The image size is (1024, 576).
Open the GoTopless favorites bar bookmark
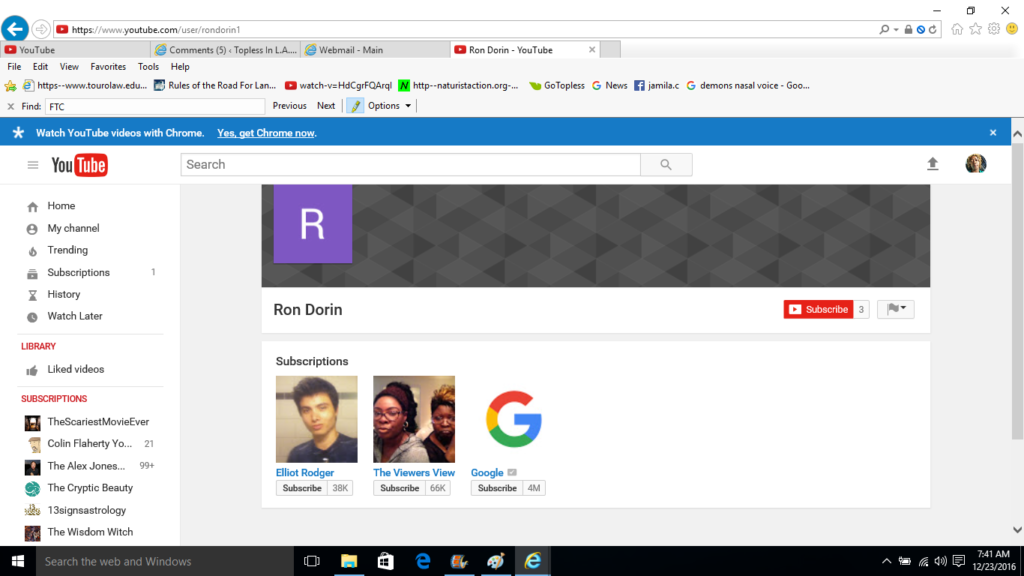[x=556, y=86]
